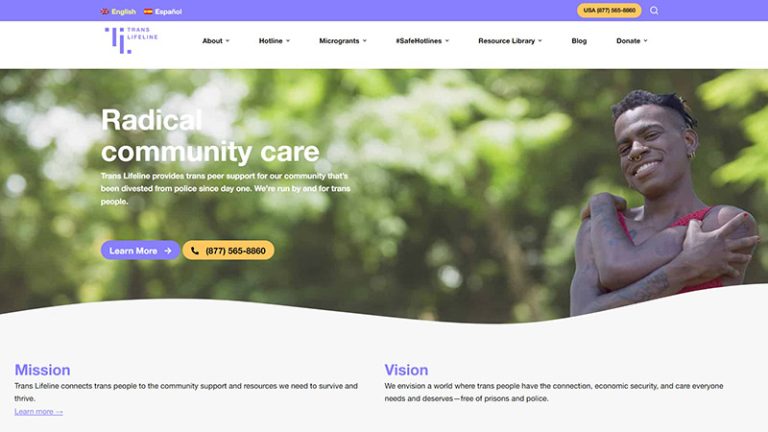Expand the Hotline menu dropdown
768x432 pixels.
[274, 41]
